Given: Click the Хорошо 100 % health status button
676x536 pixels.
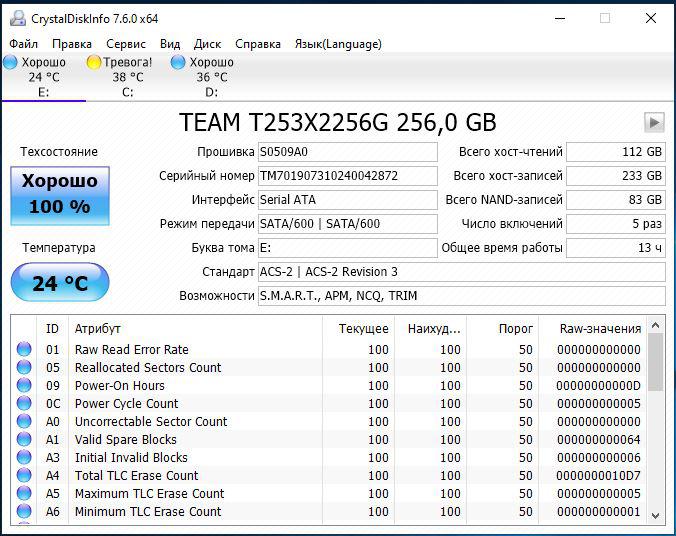Looking at the screenshot, I should (x=60, y=195).
